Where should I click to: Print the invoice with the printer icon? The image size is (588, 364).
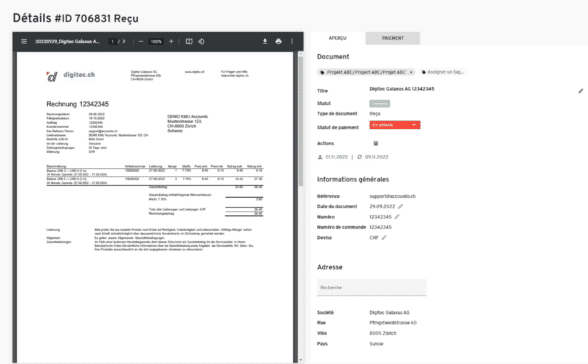pyautogui.click(x=278, y=42)
